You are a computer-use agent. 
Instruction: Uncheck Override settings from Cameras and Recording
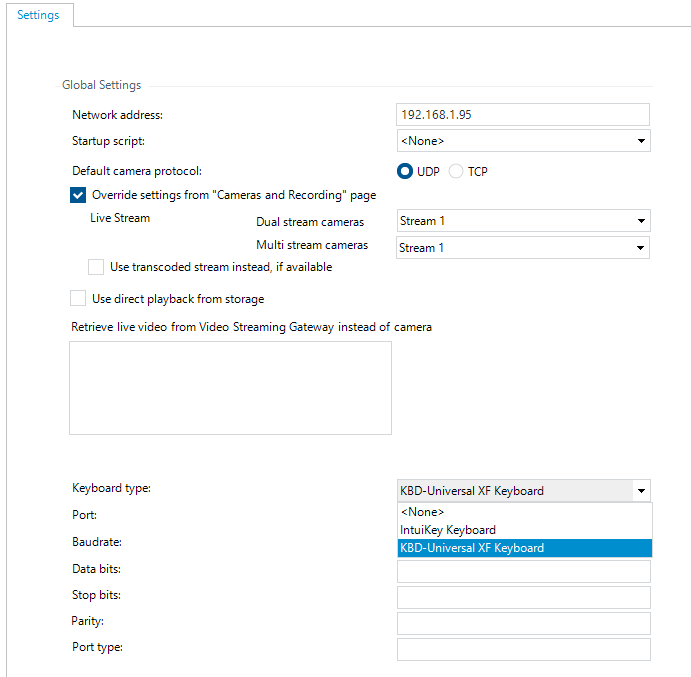click(78, 195)
